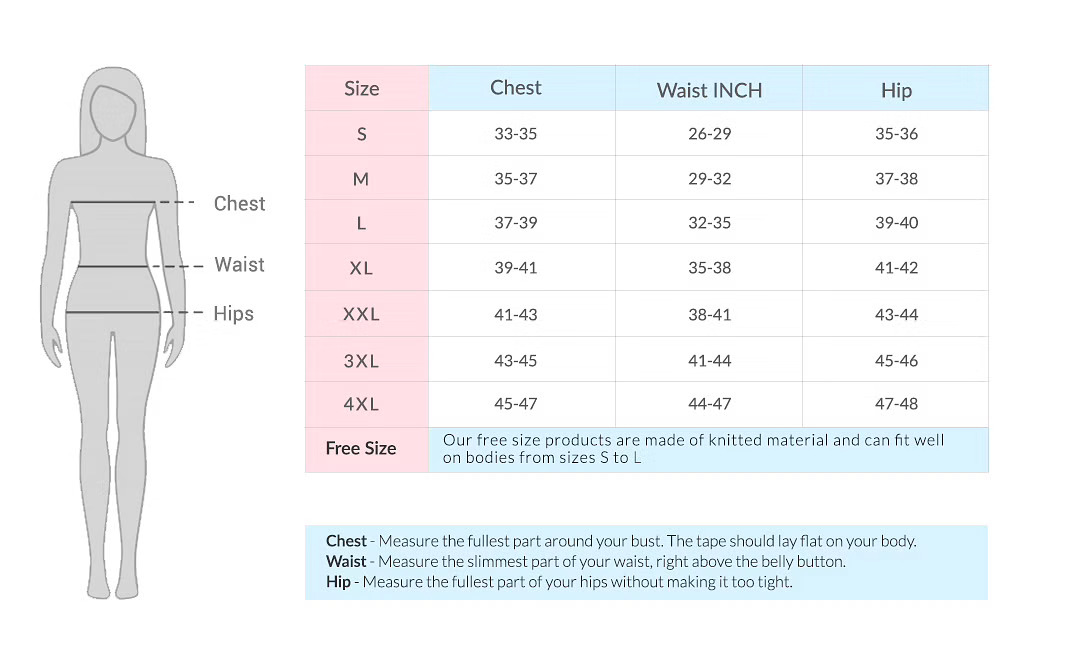Click the free size knitted material description
The height and width of the screenshot is (665, 1076).
click(x=693, y=449)
